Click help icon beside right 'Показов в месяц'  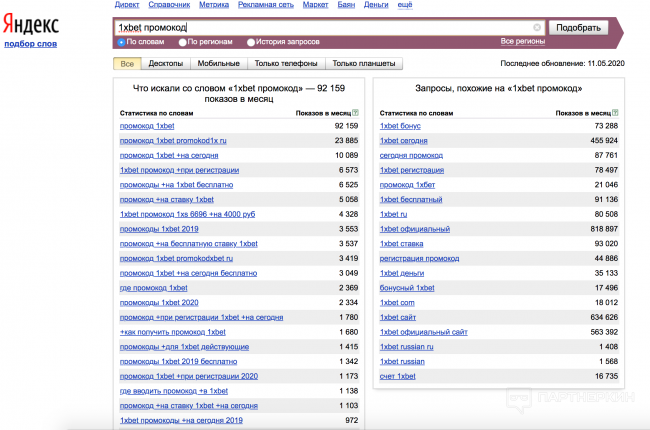pos(617,114)
